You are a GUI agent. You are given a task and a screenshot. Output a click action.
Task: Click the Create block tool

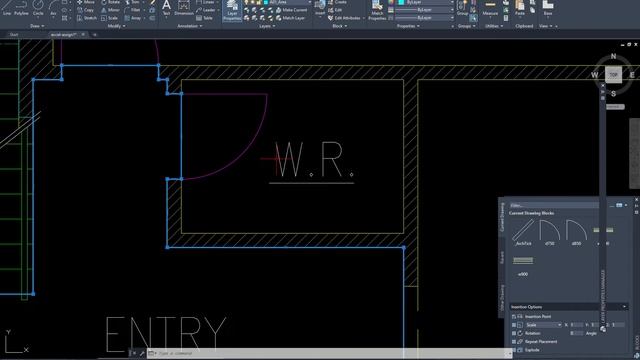click(338, 2)
